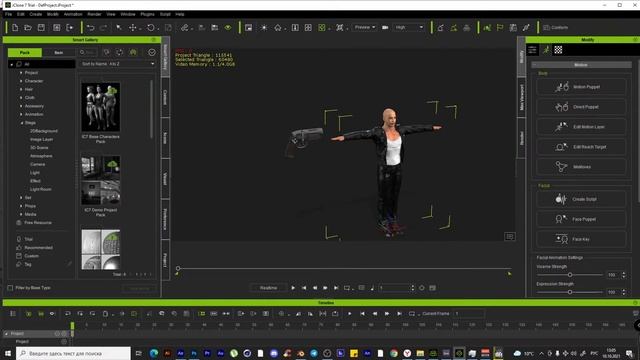Image resolution: width=640 pixels, height=360 pixels.
Task: Enable Filter by Base Type checkbox
Action: tap(10, 288)
